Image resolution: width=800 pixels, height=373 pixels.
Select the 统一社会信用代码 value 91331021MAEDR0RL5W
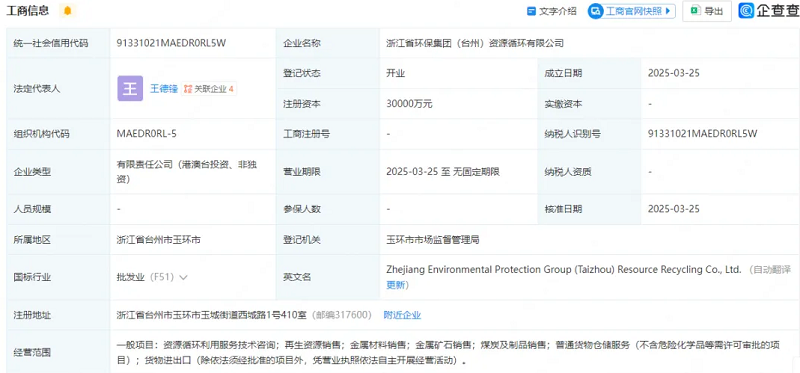click(171, 43)
